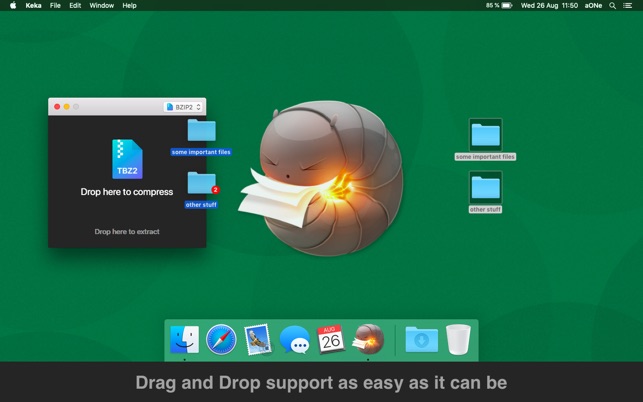
Task: Open Finder from the Dock
Action: pos(184,340)
